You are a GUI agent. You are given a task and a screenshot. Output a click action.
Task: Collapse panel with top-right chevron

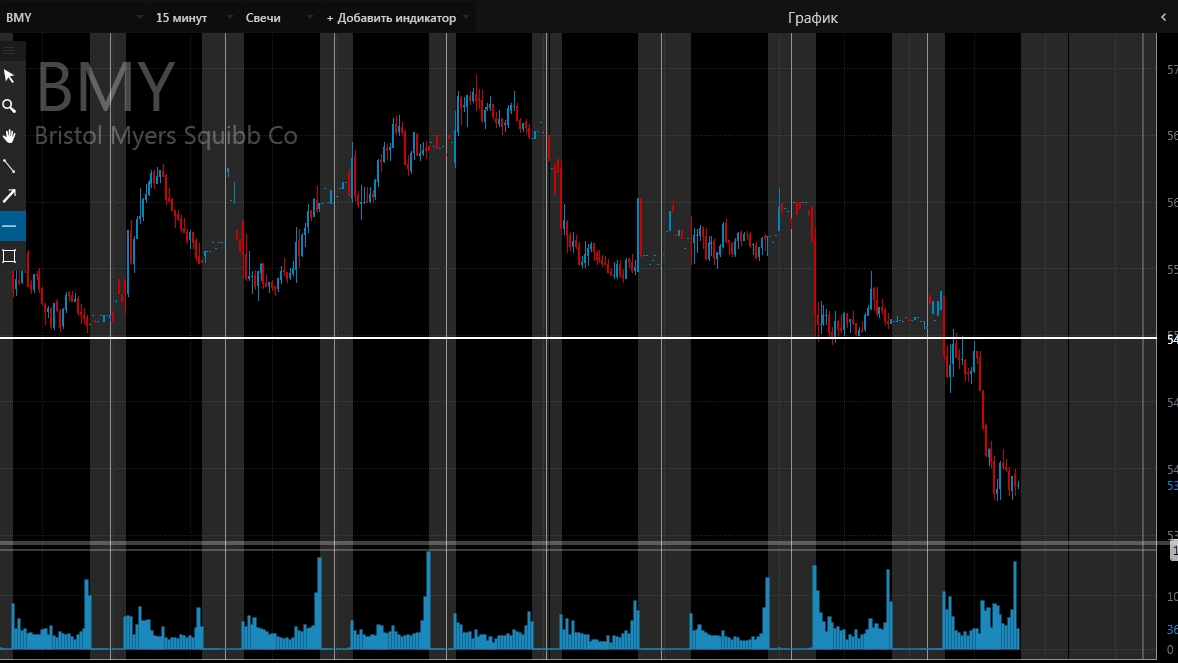pyautogui.click(x=1163, y=17)
